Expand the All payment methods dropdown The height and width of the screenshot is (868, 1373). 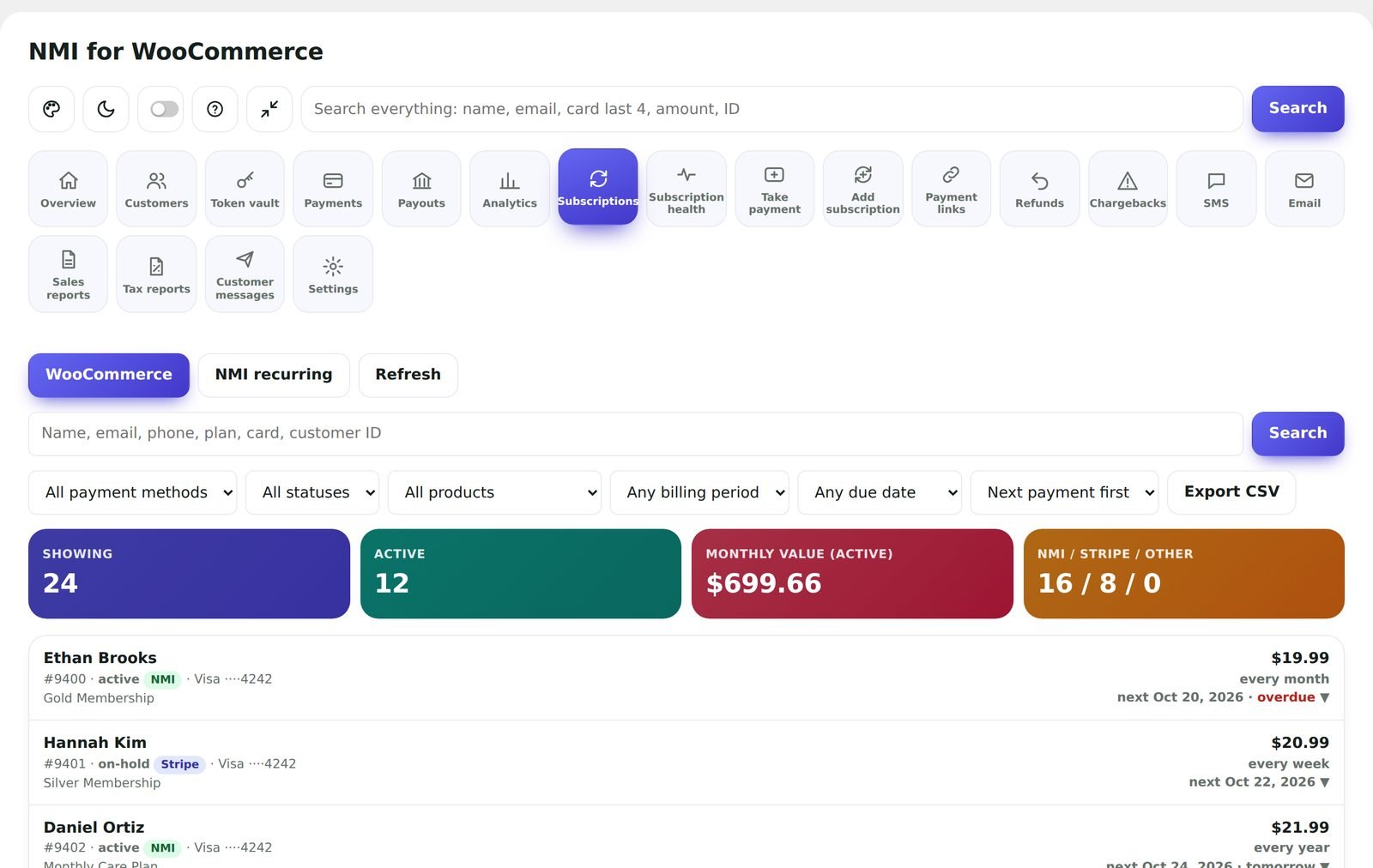[x=133, y=492]
